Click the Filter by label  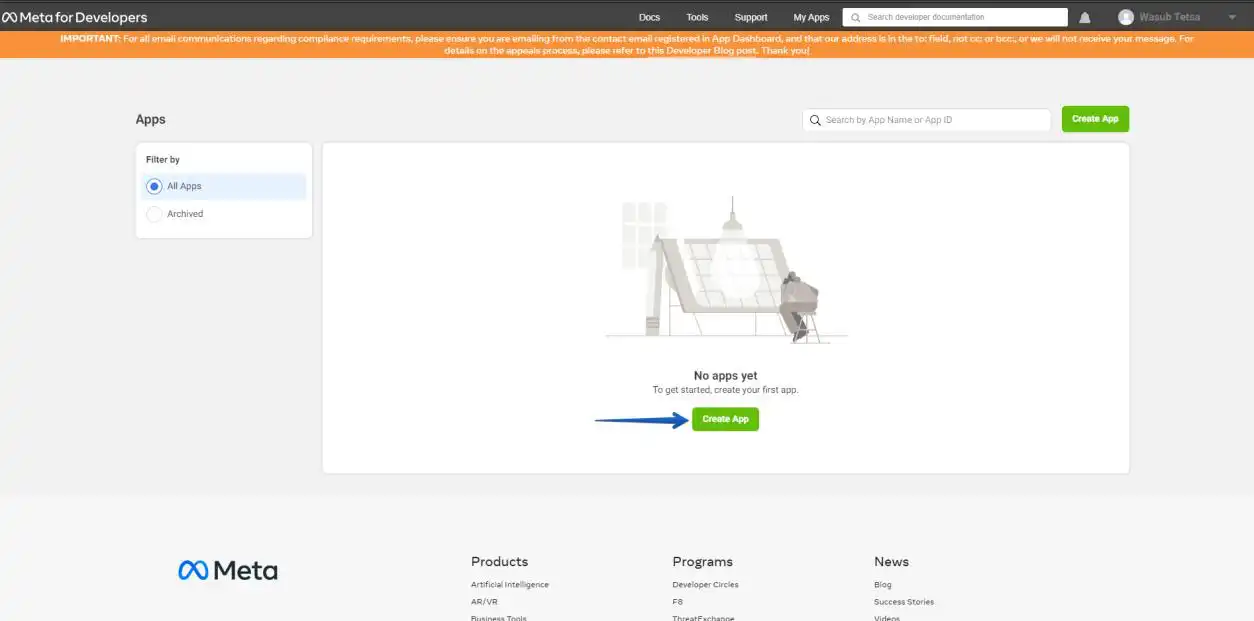[x=163, y=160]
